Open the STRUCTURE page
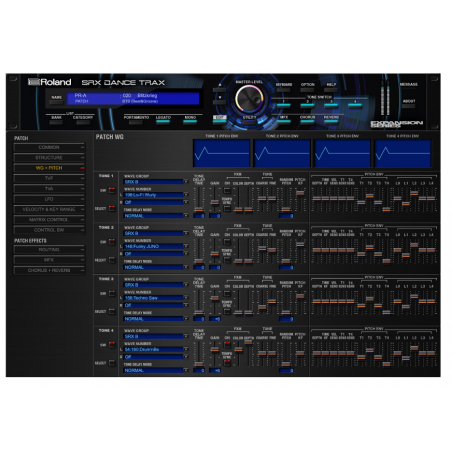 (49, 158)
